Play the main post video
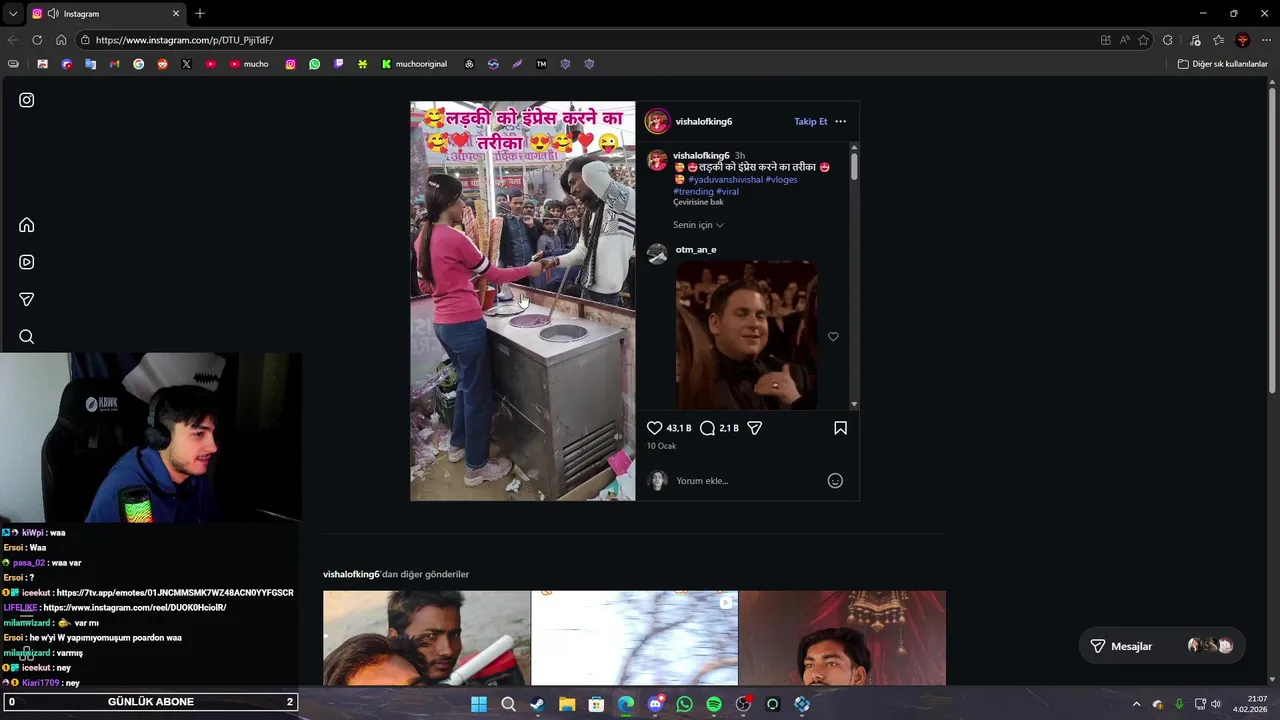The width and height of the screenshot is (1280, 720). click(x=523, y=301)
